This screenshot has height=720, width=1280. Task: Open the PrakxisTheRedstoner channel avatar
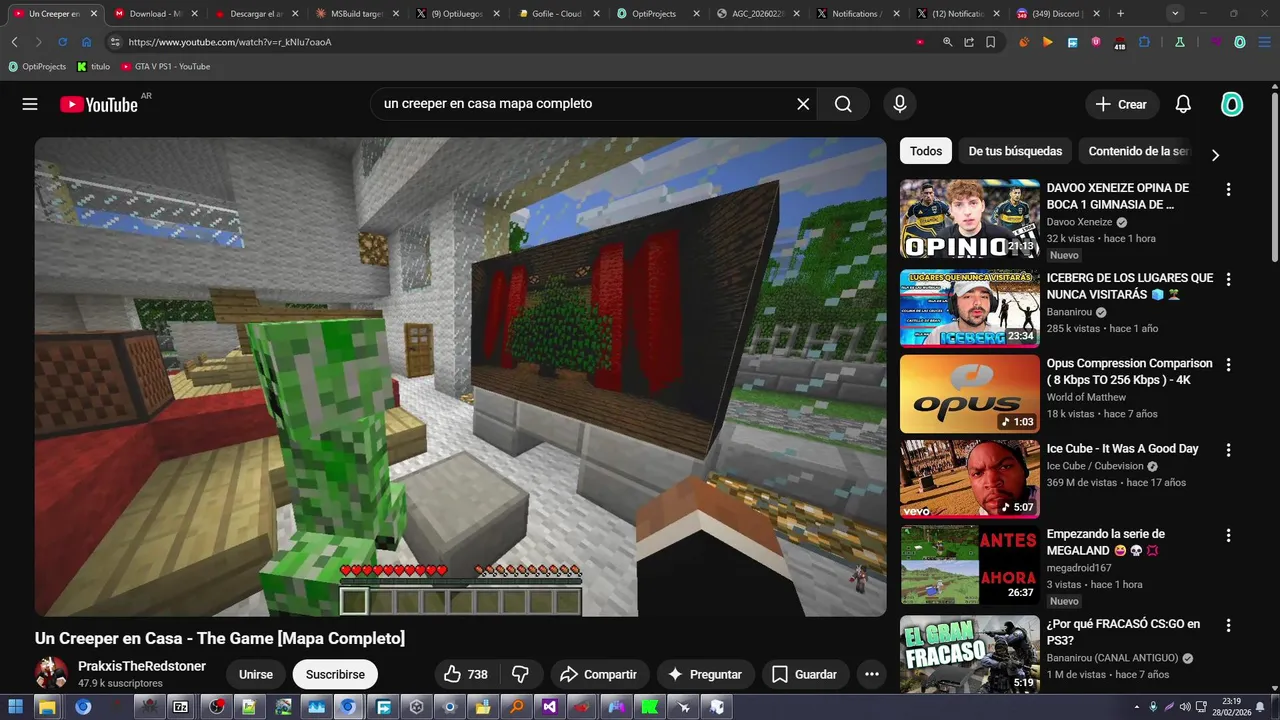(x=51, y=673)
